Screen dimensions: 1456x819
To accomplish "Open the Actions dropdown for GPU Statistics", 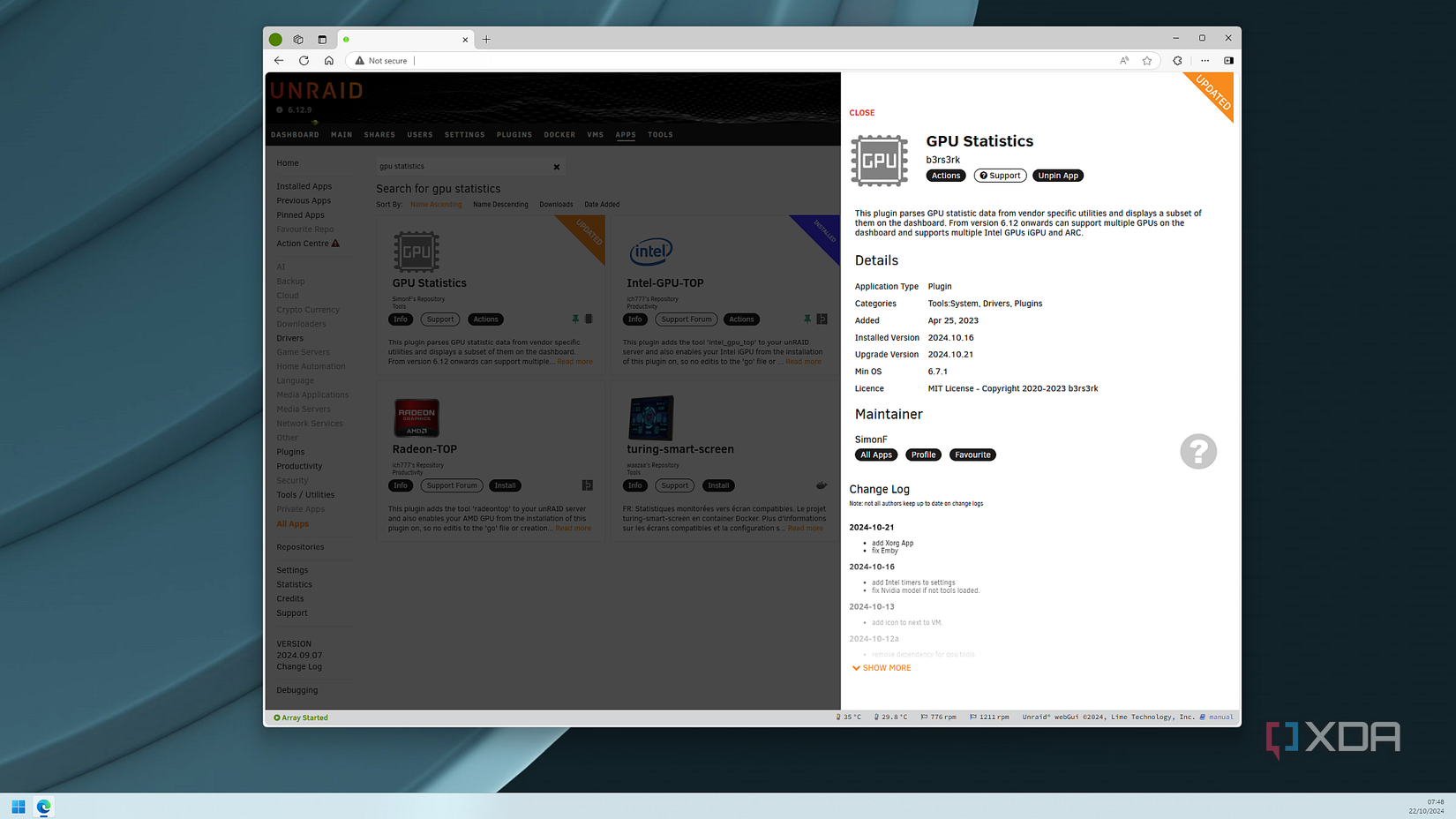I will pos(945,175).
